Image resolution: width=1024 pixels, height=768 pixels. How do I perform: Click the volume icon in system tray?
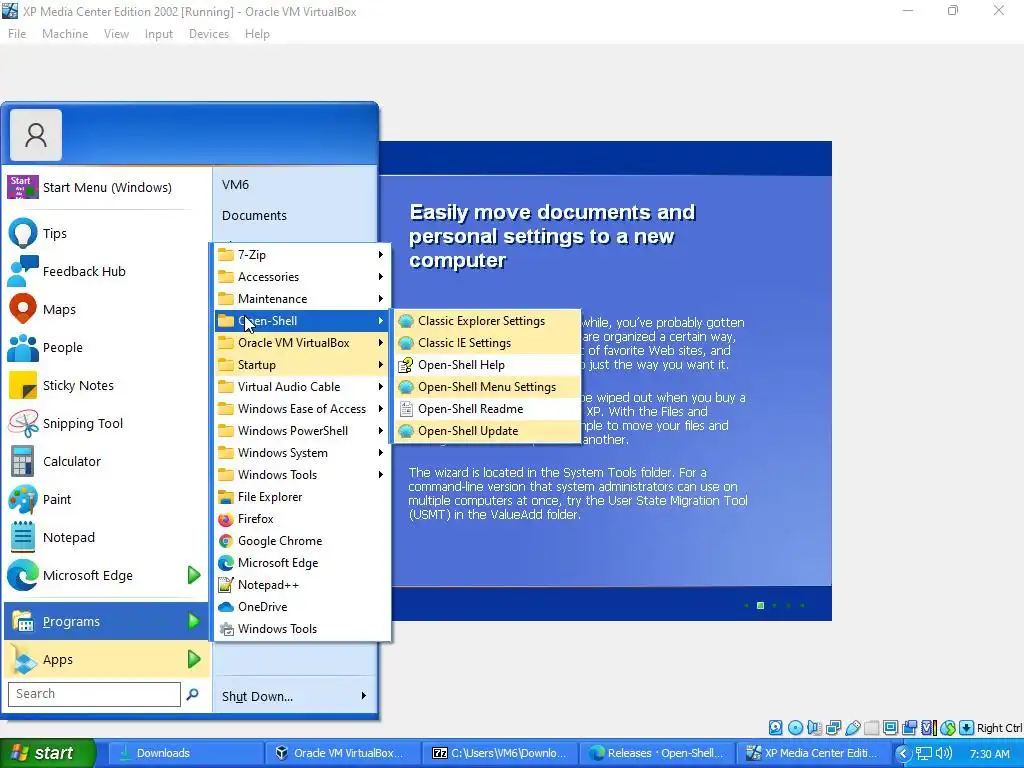[x=943, y=753]
